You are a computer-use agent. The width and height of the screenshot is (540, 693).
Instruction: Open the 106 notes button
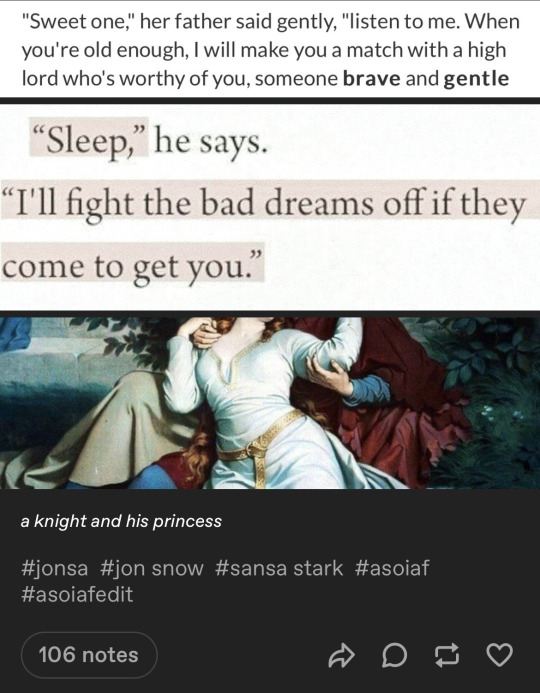pos(89,655)
